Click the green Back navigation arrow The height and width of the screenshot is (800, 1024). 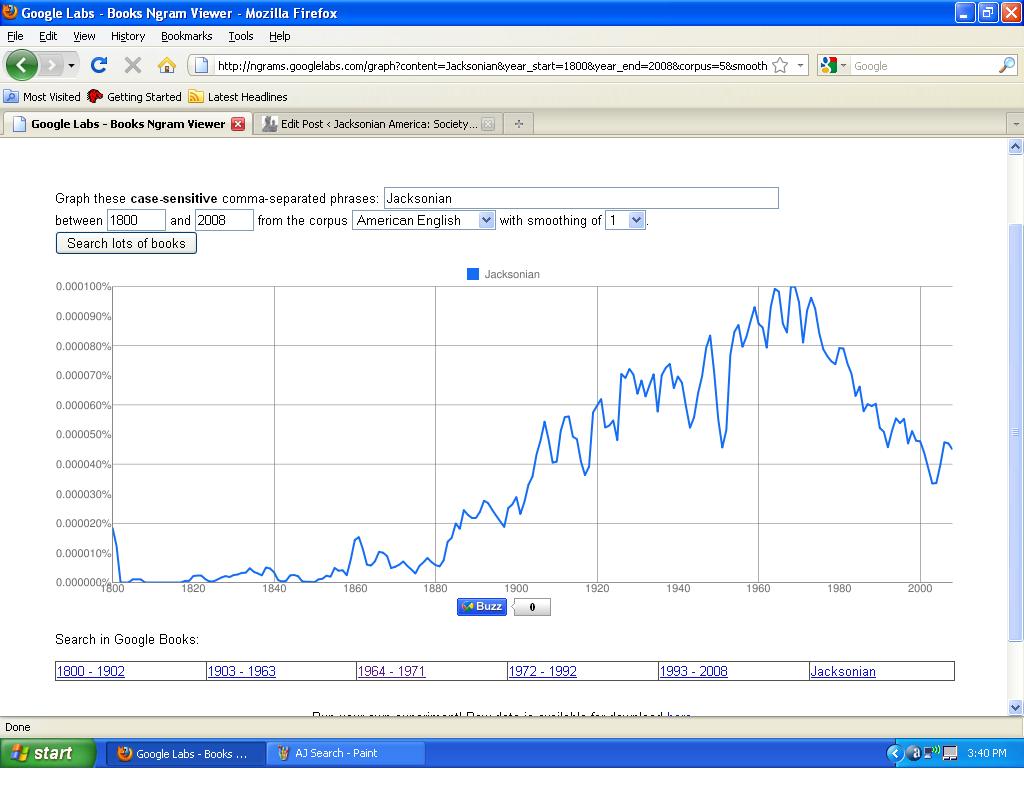(22, 65)
